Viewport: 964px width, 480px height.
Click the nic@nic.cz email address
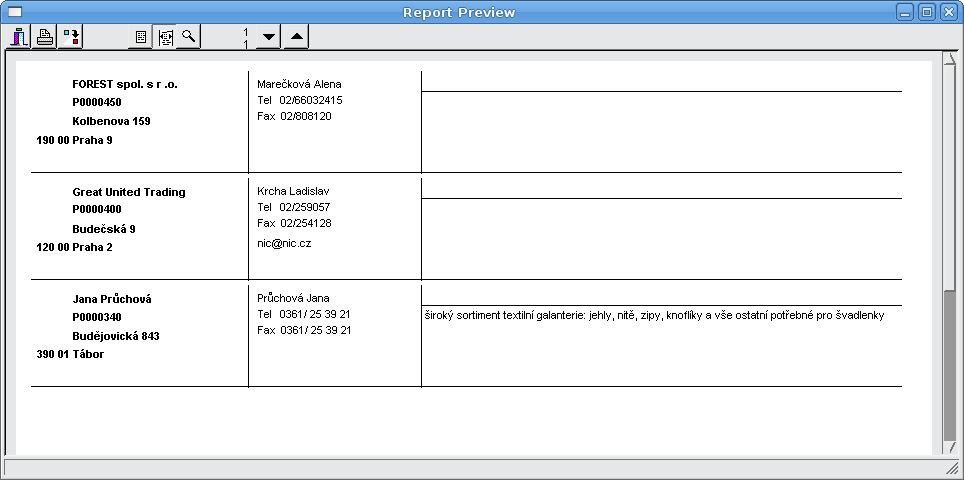click(x=284, y=243)
